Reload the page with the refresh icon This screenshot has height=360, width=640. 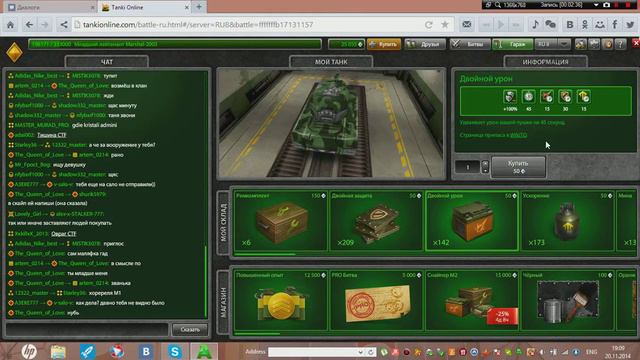coord(429,25)
